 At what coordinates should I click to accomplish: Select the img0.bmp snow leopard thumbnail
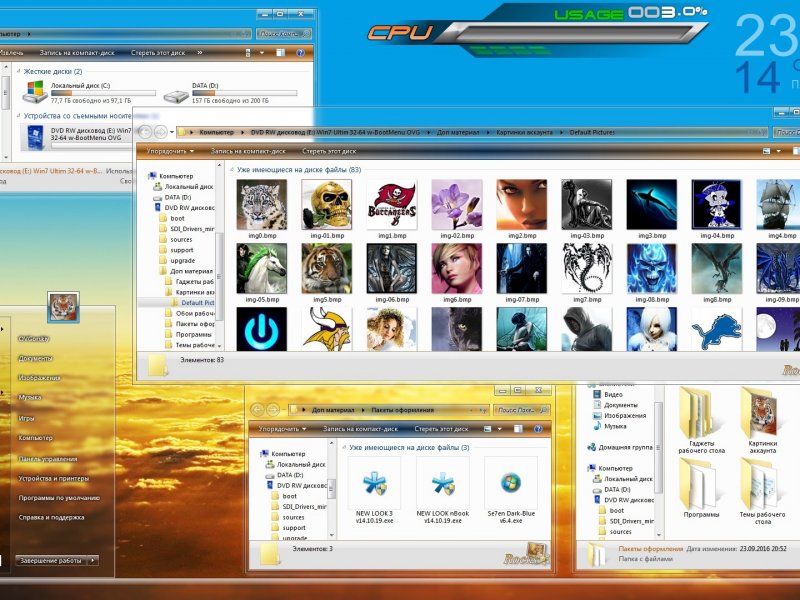(262, 205)
